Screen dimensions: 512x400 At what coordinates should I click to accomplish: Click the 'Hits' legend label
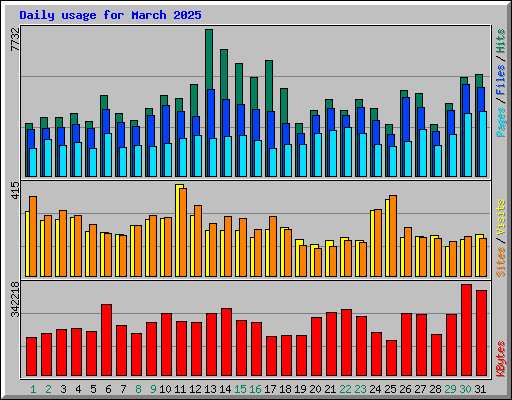500,41
